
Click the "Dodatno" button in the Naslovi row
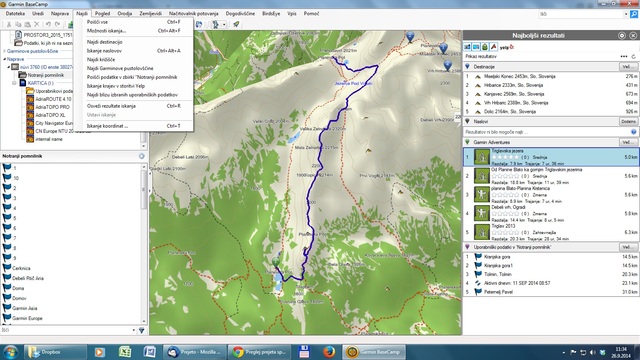tap(628, 121)
